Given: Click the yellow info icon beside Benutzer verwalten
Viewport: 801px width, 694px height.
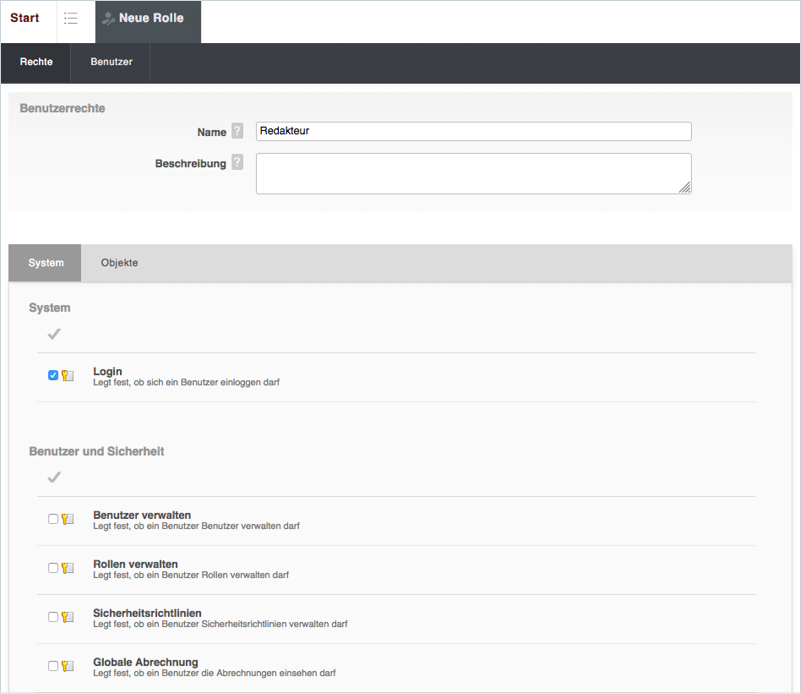Looking at the screenshot, I should 68,519.
